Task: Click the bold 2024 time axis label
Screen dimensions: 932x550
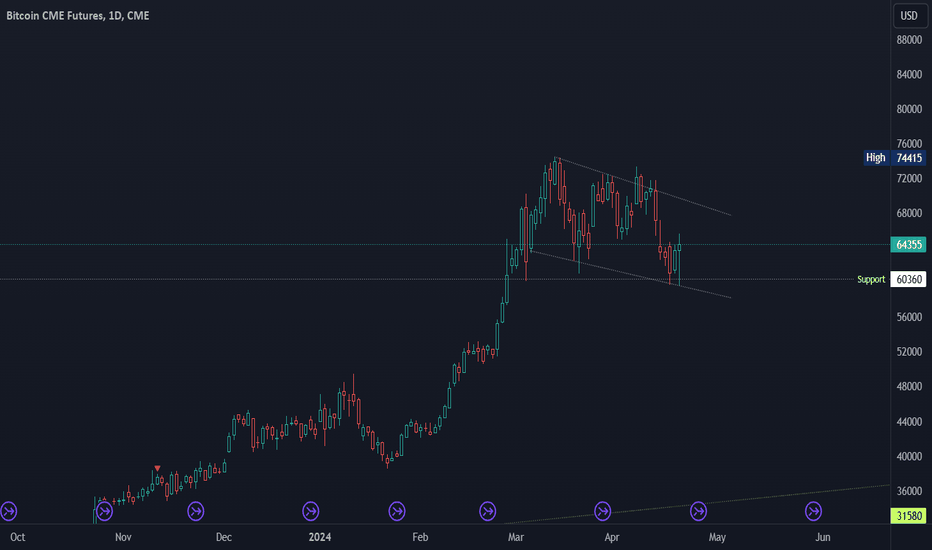Action: tap(320, 537)
